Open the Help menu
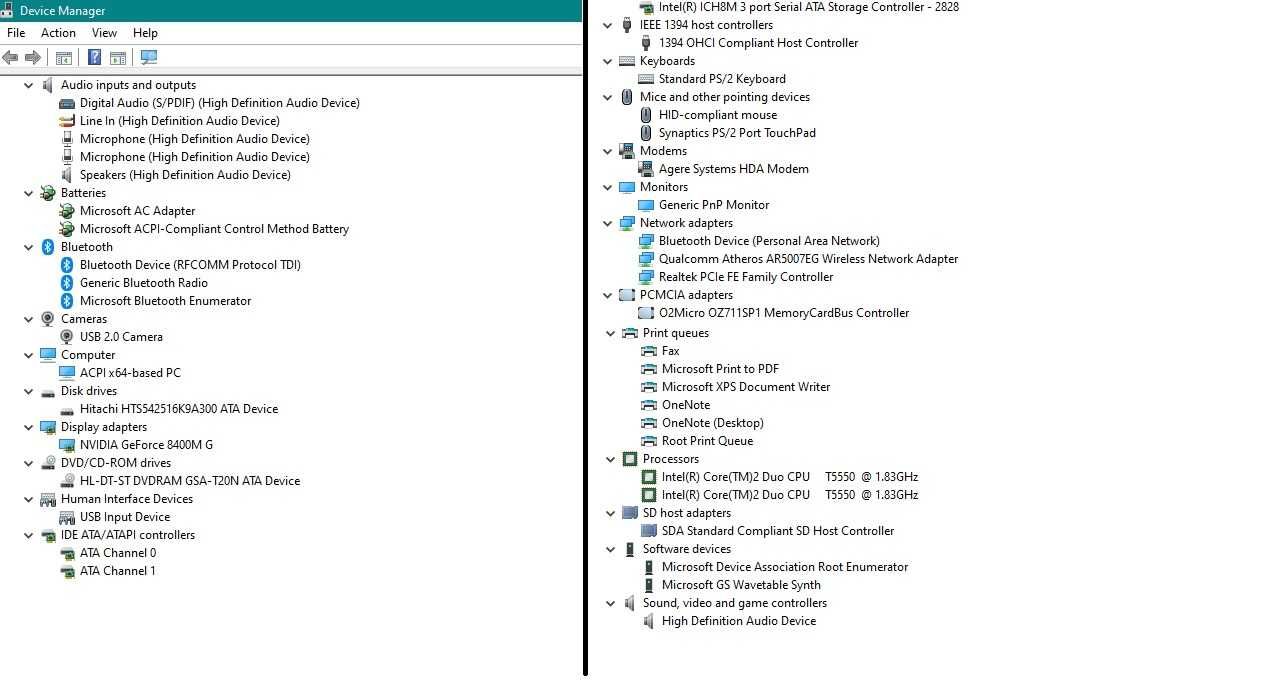Screen dimensions: 1269x688 coord(145,33)
